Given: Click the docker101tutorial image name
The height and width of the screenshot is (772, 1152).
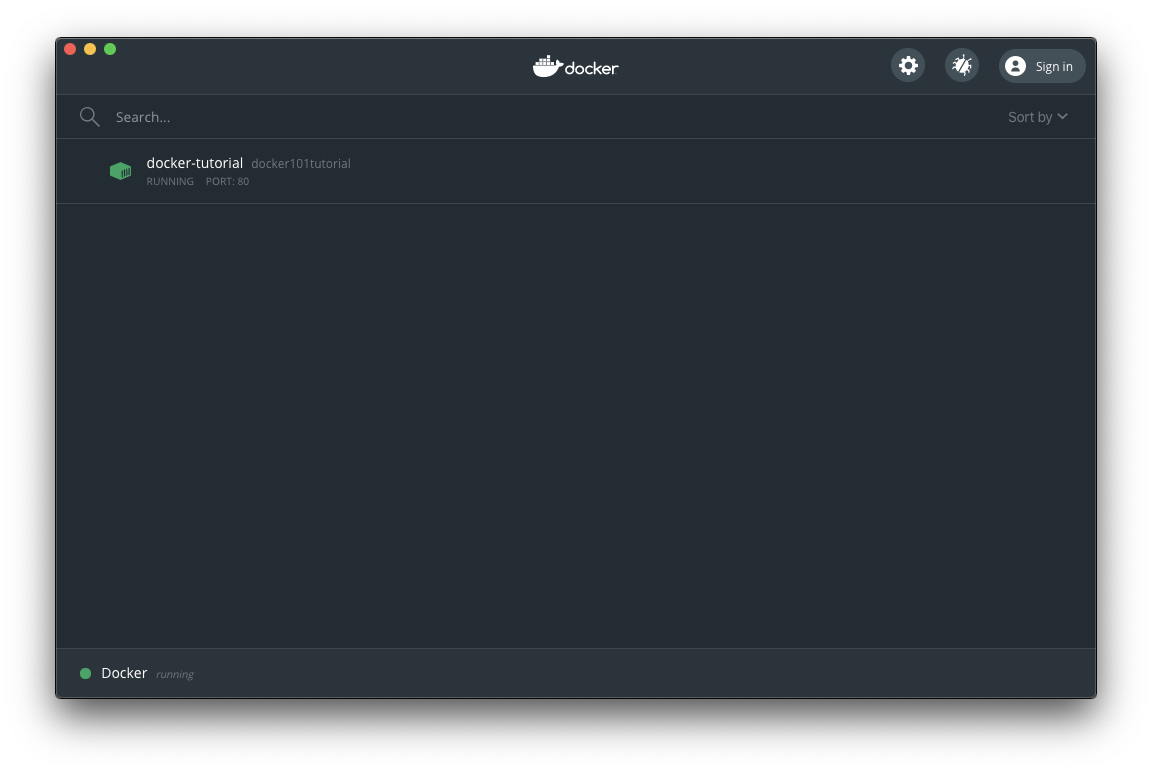Looking at the screenshot, I should click(300, 163).
